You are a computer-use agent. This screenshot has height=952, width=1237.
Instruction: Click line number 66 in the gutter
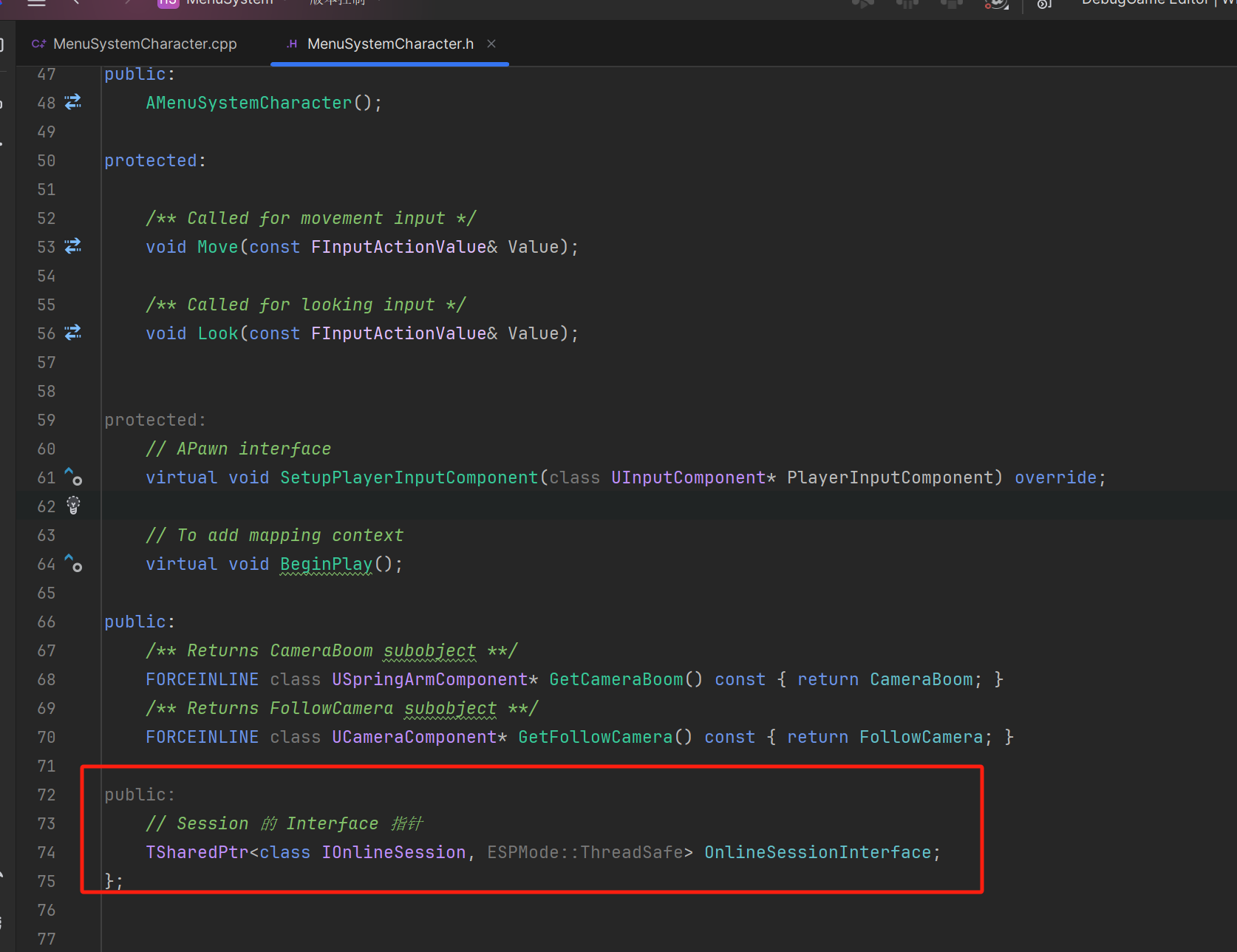(x=47, y=622)
